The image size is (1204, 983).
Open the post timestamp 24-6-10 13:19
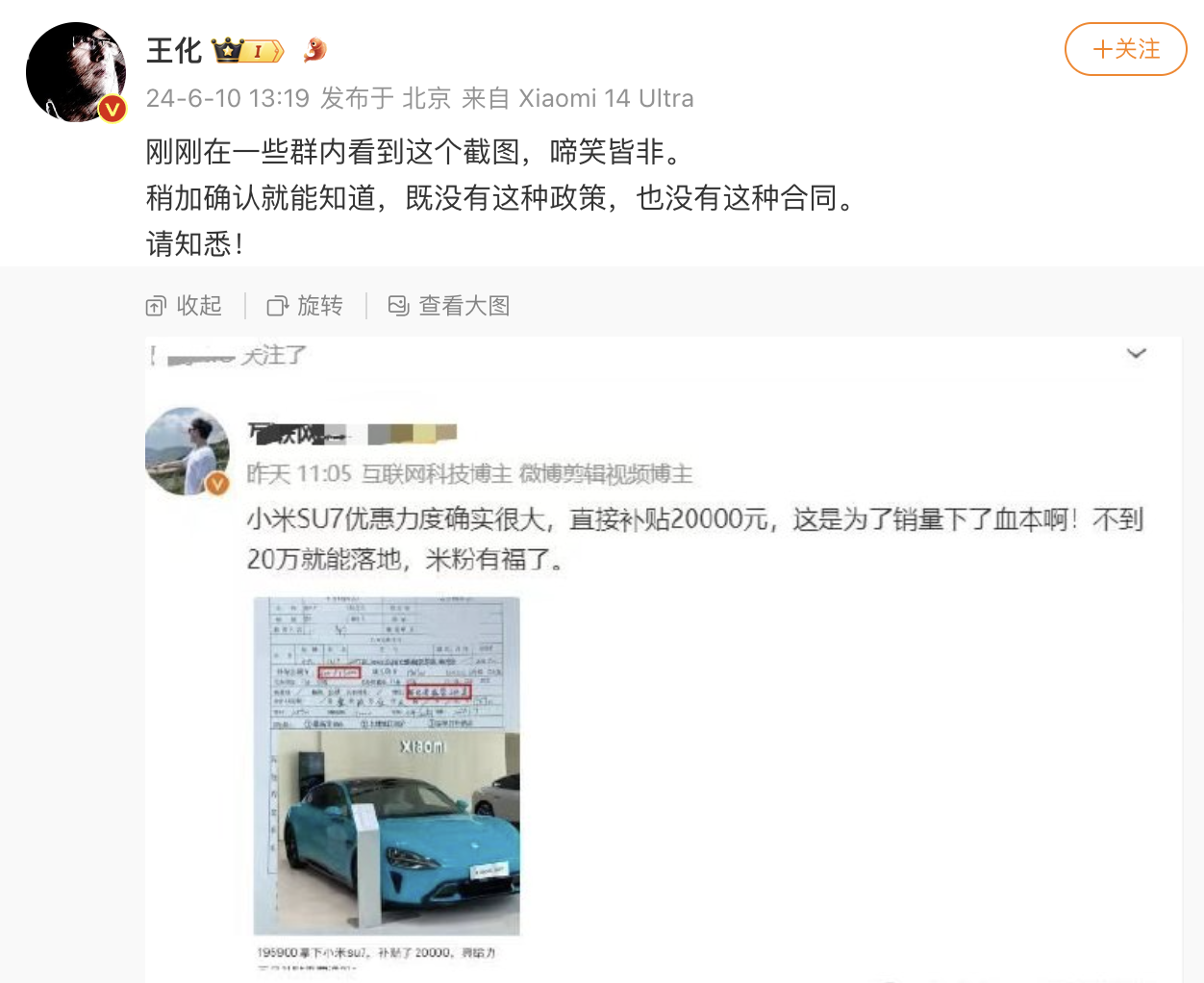click(228, 98)
